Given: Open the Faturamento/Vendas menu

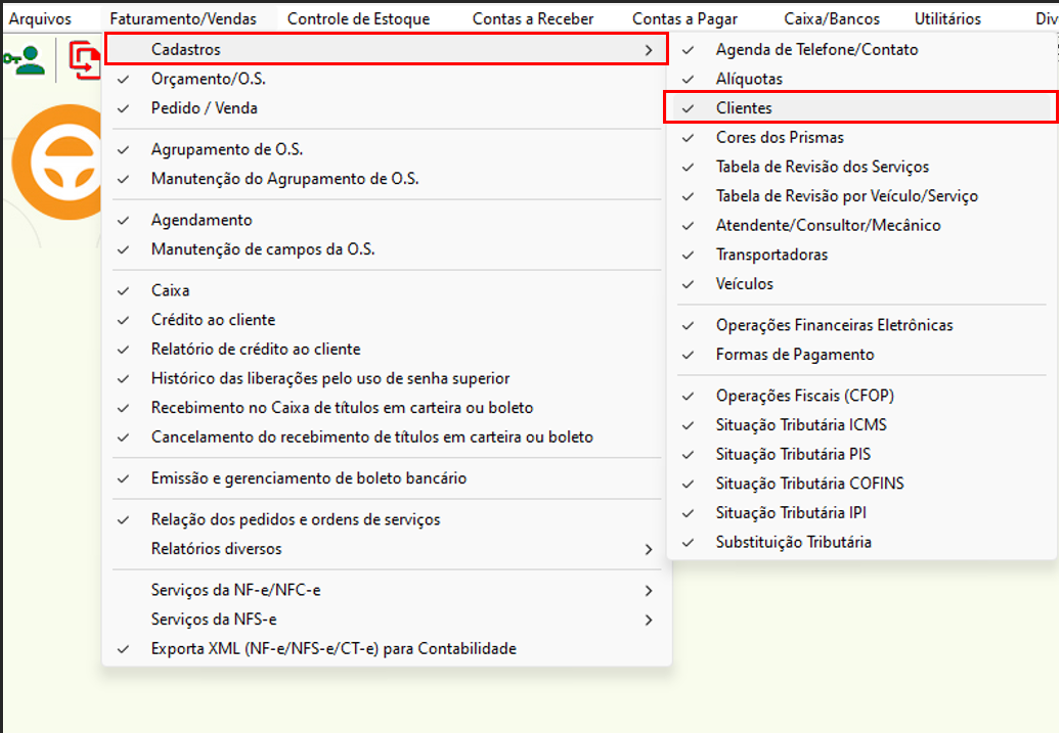Looking at the screenshot, I should tap(183, 19).
